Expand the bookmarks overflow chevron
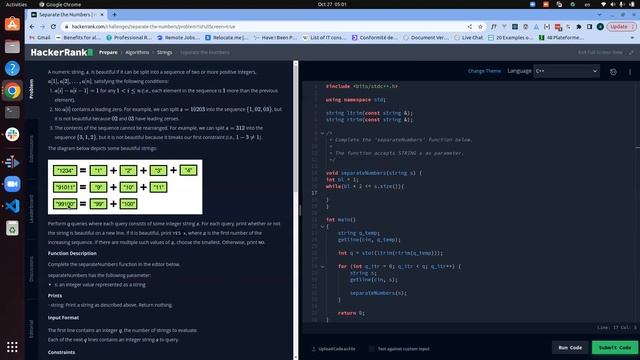This screenshot has width=640, height=360. 632,38
